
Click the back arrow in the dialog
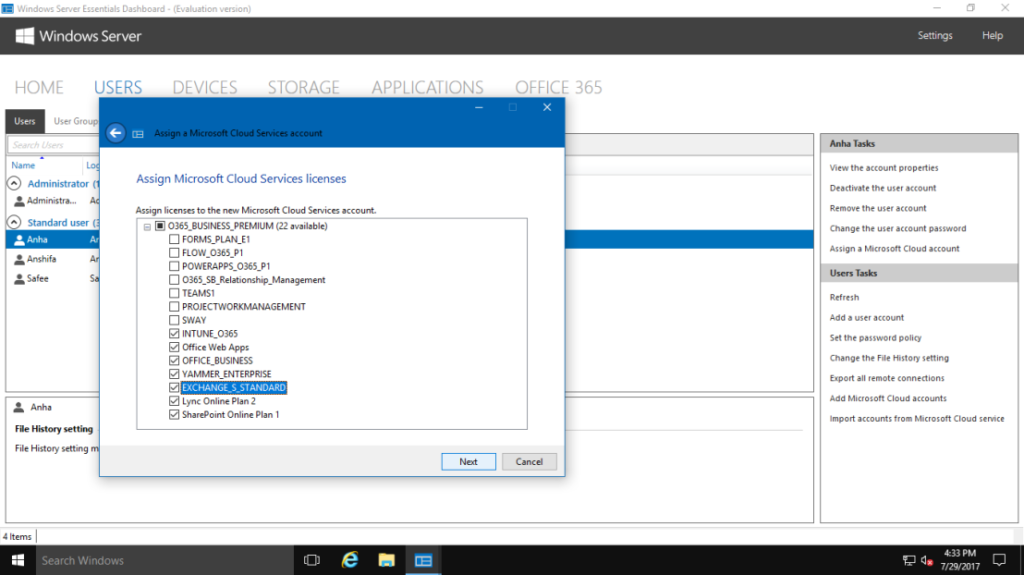point(116,133)
